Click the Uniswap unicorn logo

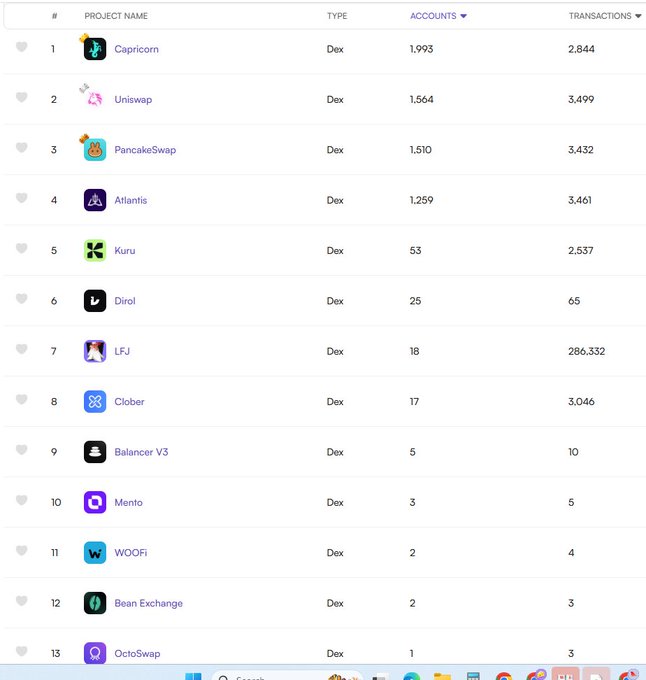click(x=95, y=99)
